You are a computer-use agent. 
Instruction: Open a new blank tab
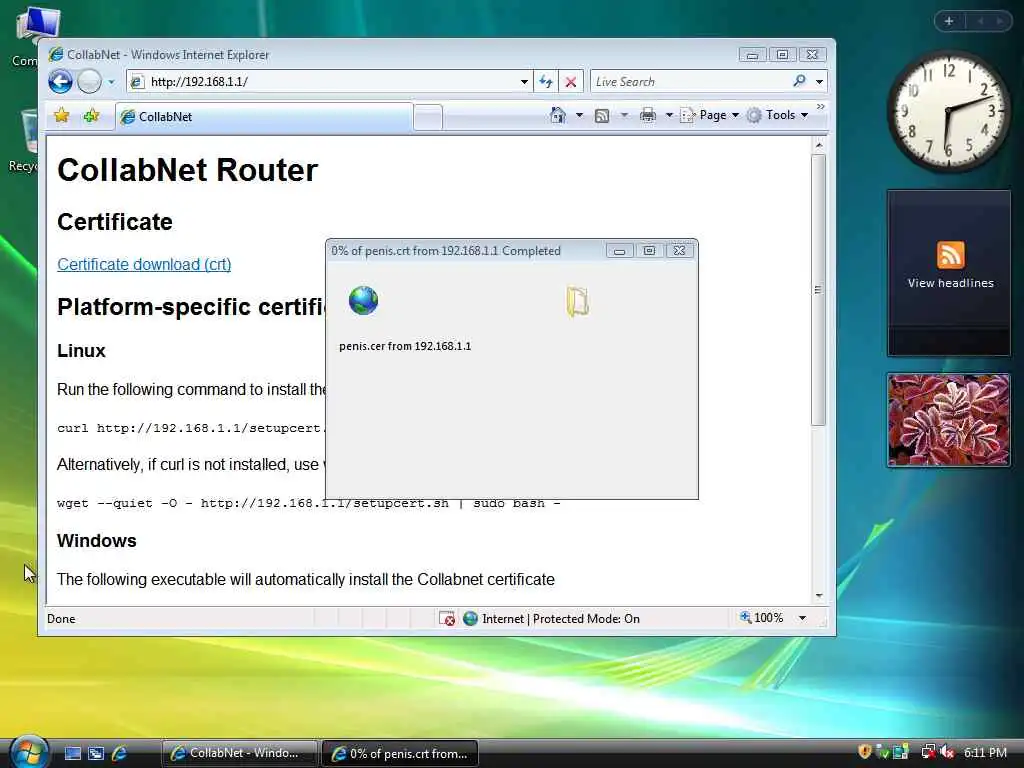coord(428,118)
